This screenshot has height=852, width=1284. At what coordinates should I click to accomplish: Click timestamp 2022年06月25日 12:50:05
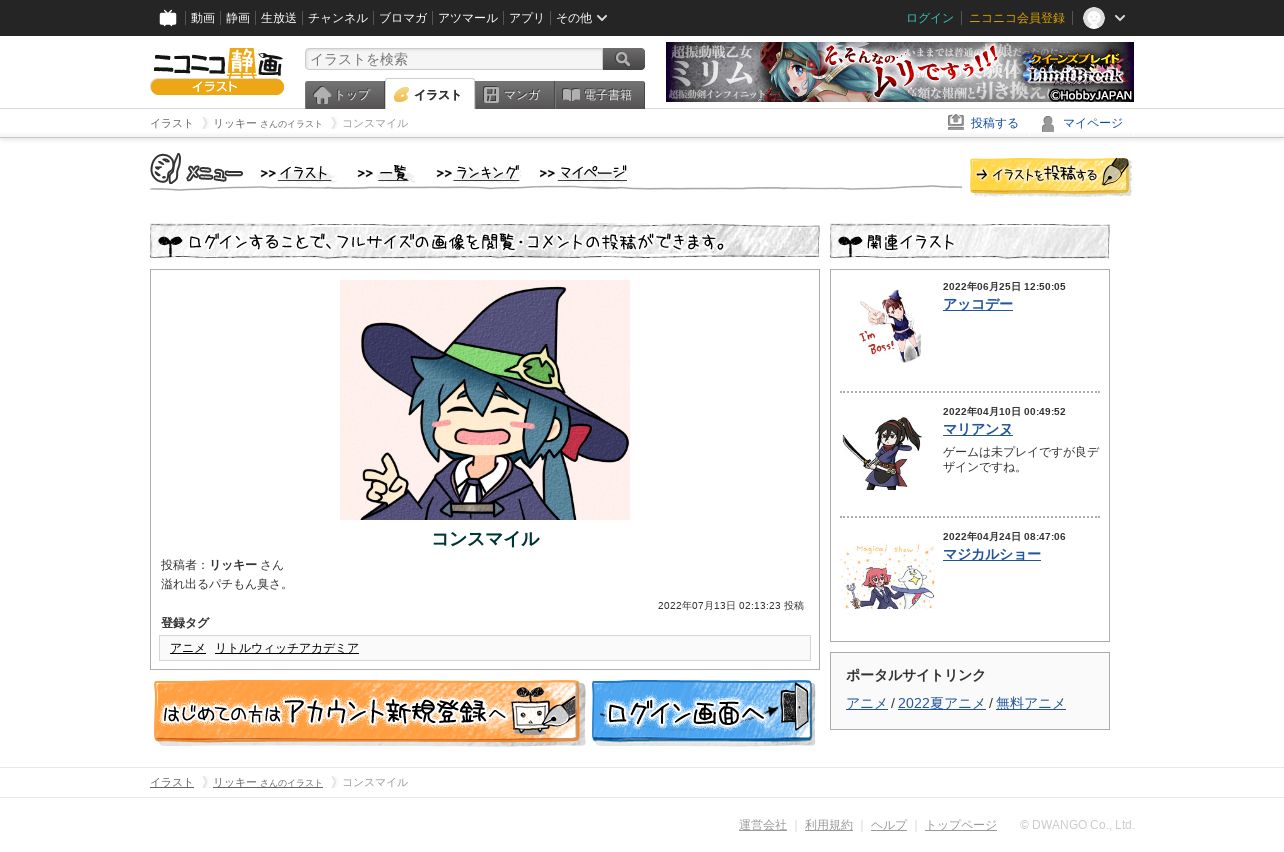point(1004,287)
